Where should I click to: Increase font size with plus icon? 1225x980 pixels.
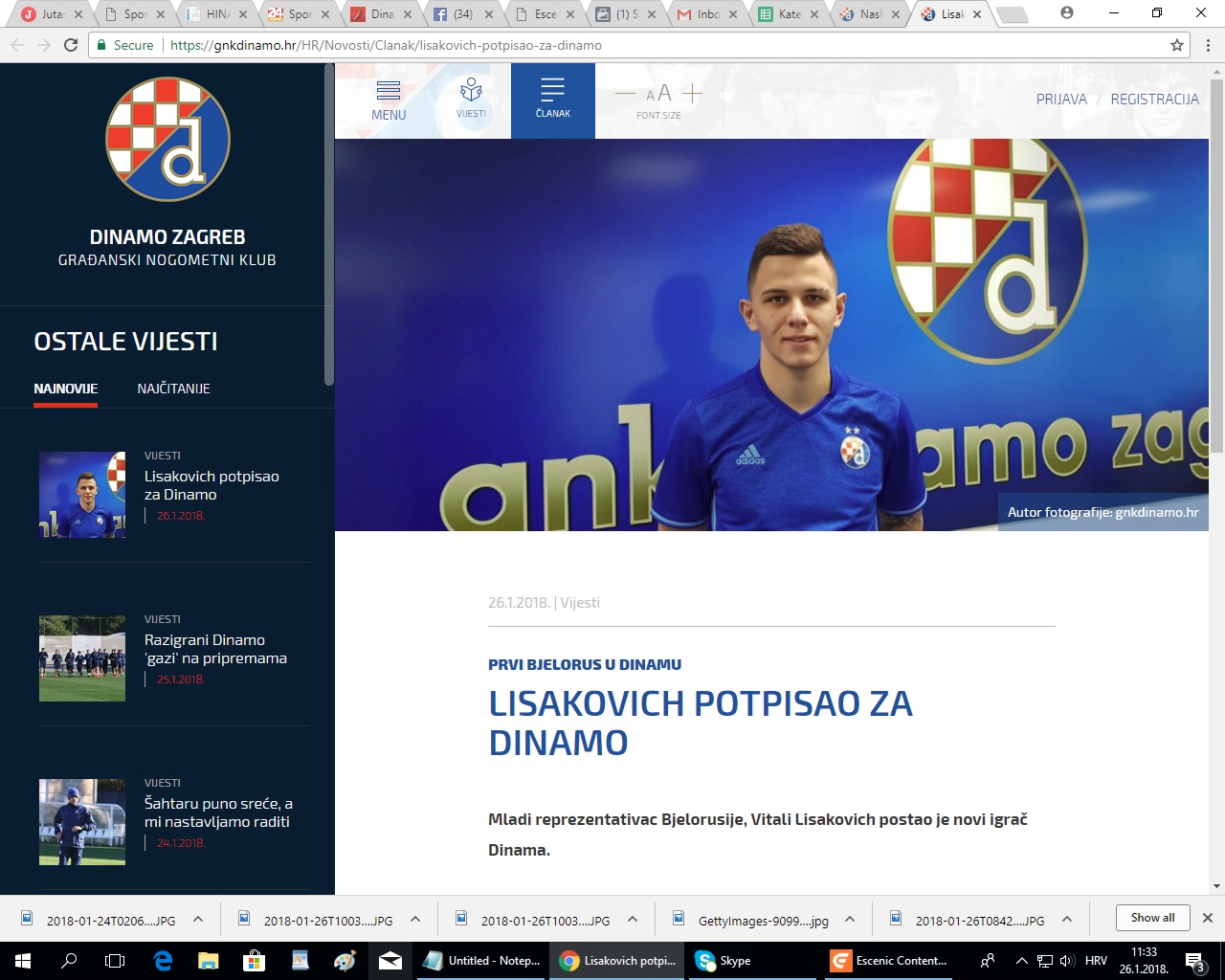click(693, 94)
